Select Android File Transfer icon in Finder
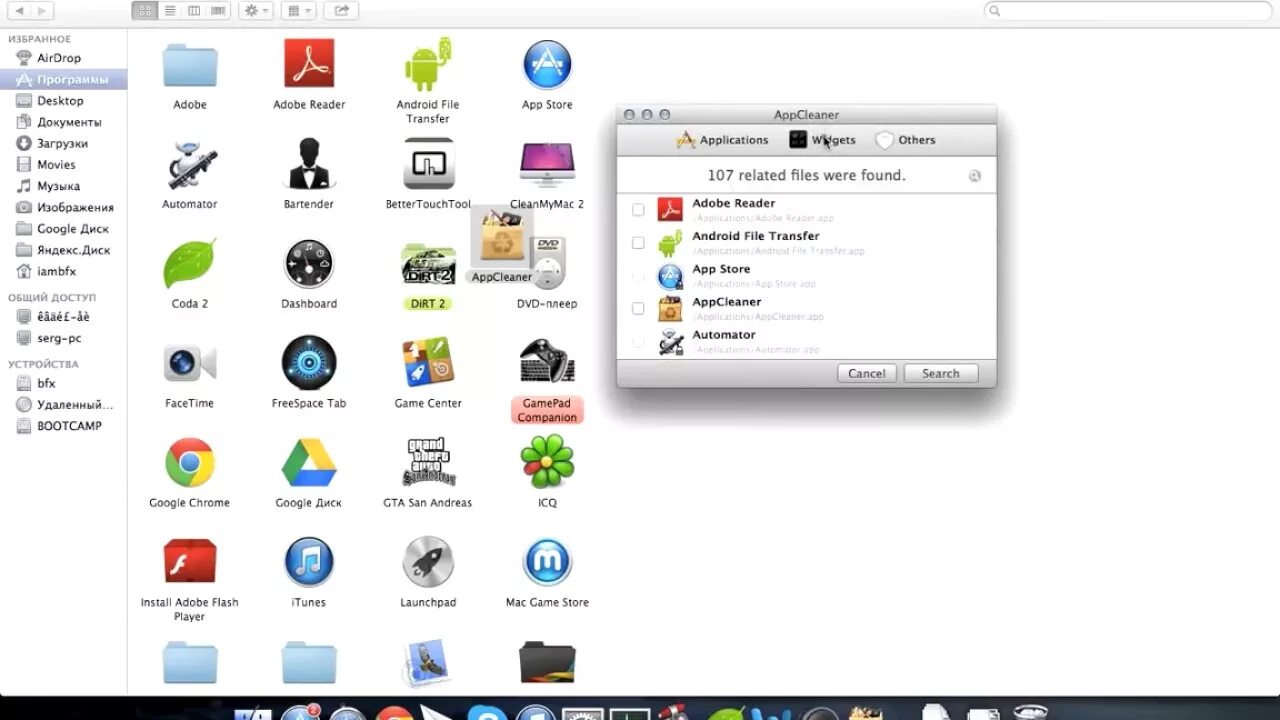This screenshot has width=1280, height=720. tap(428, 64)
